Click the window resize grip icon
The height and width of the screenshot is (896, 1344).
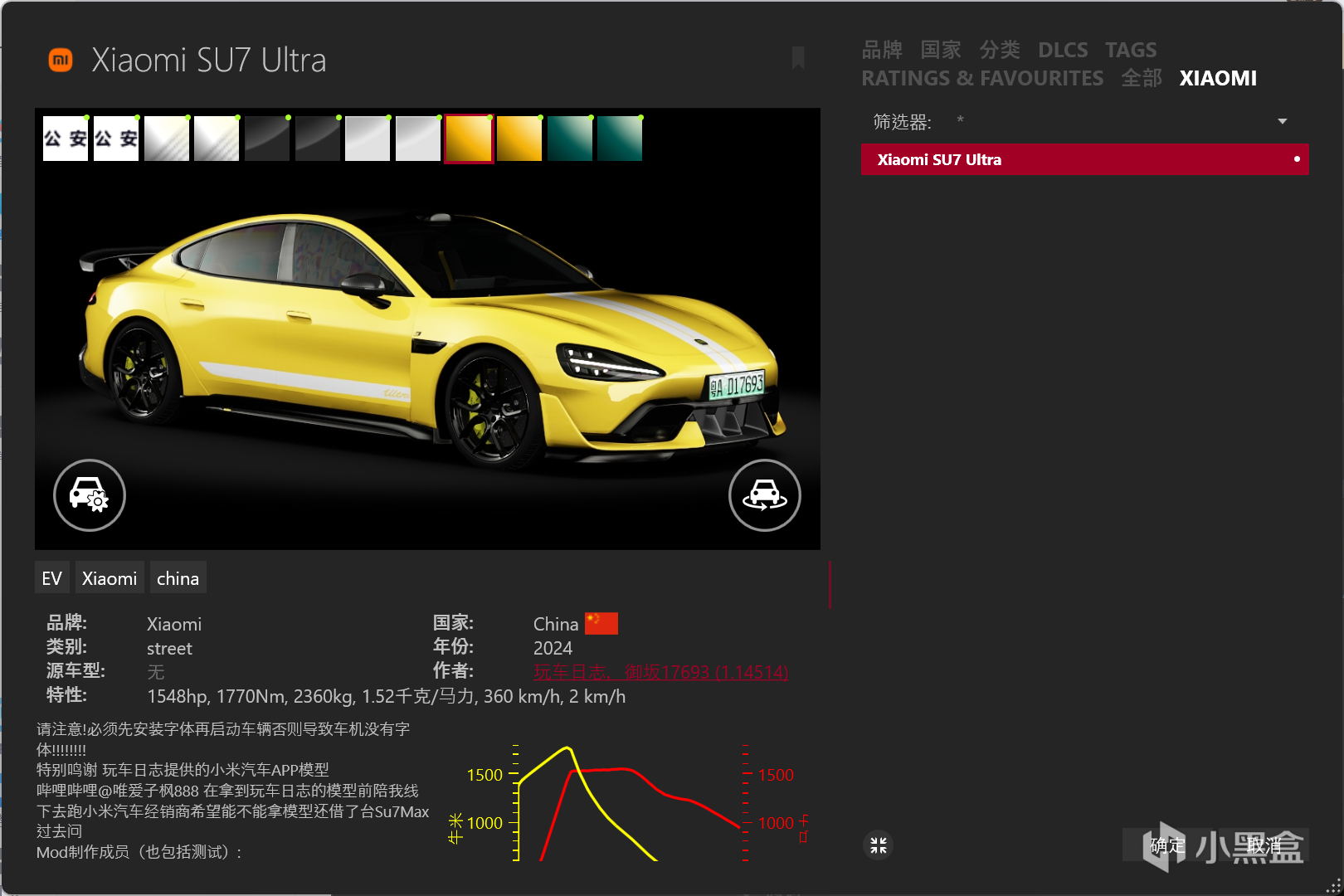click(1333, 886)
